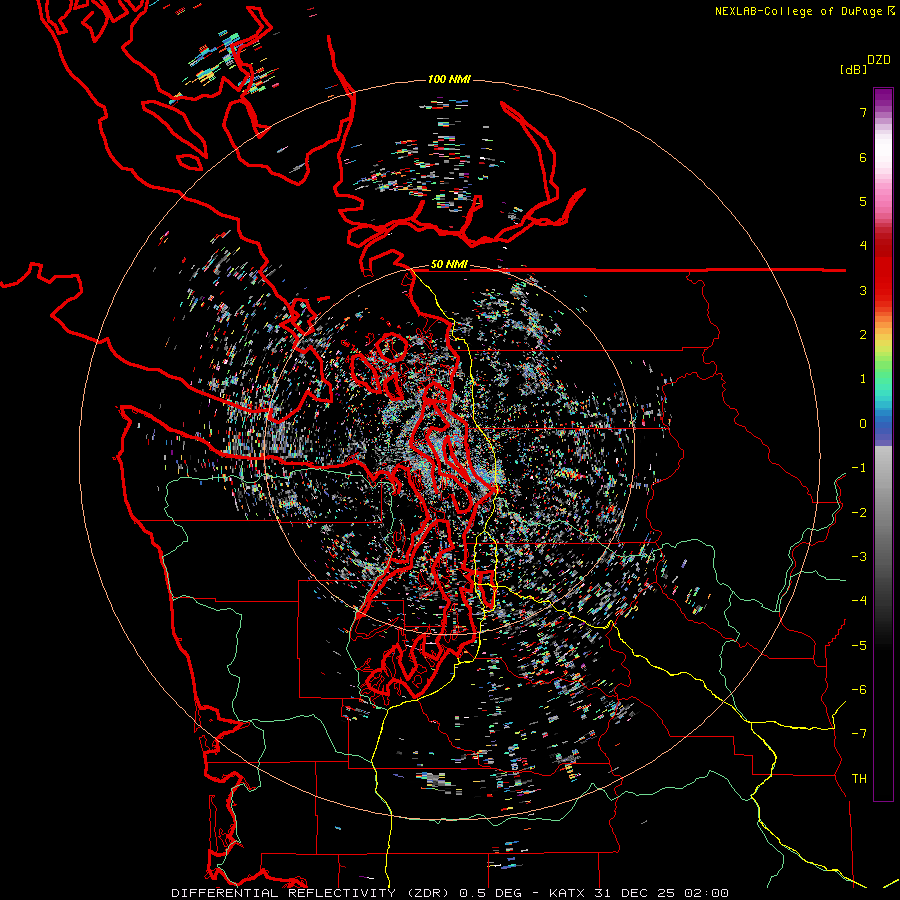Click the -1 value on color scale
Image resolution: width=900 pixels, height=900 pixels.
point(859,468)
